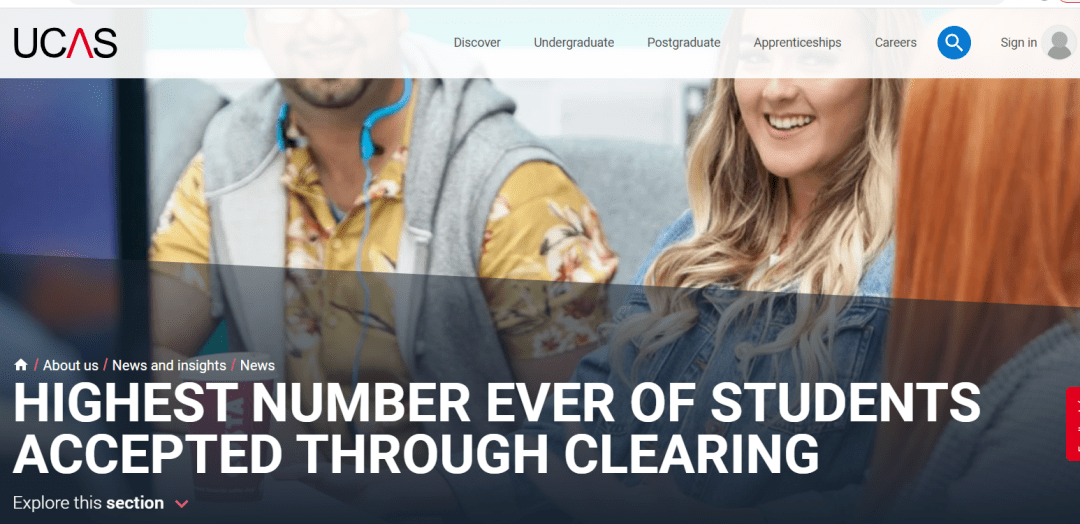Open the Discover menu

[477, 43]
